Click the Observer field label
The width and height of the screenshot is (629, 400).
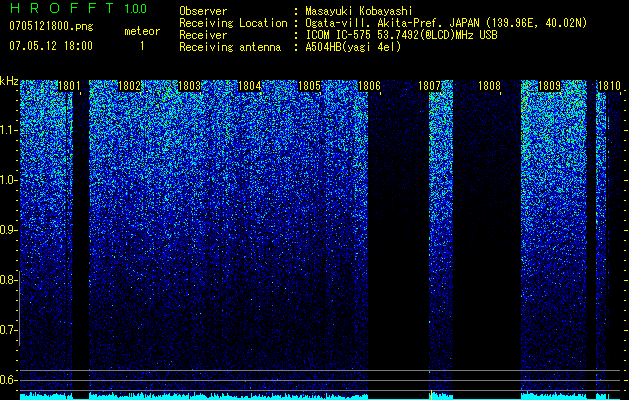(203, 11)
